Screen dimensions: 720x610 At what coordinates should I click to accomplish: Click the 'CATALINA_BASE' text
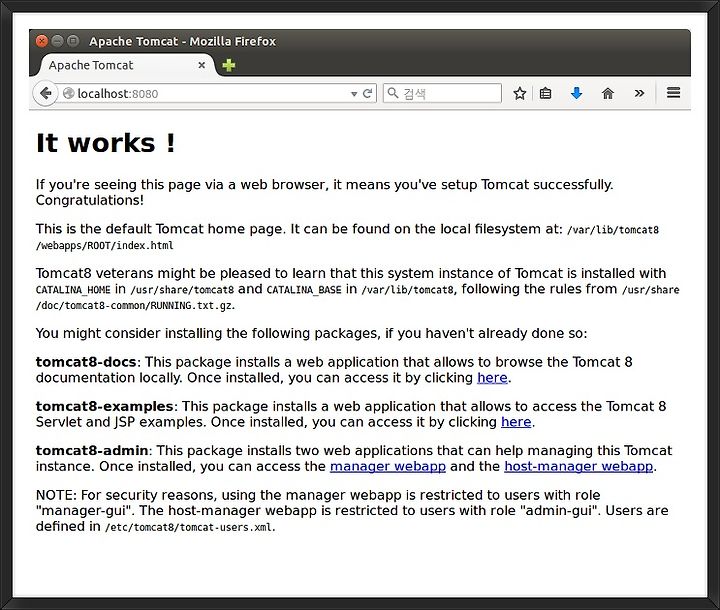[304, 290]
